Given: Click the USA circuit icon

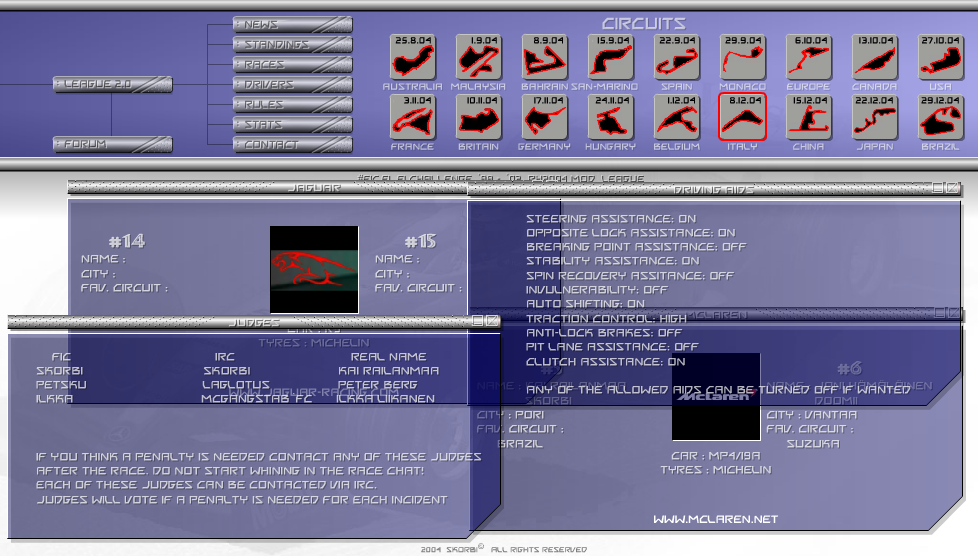Looking at the screenshot, I should (x=941, y=57).
